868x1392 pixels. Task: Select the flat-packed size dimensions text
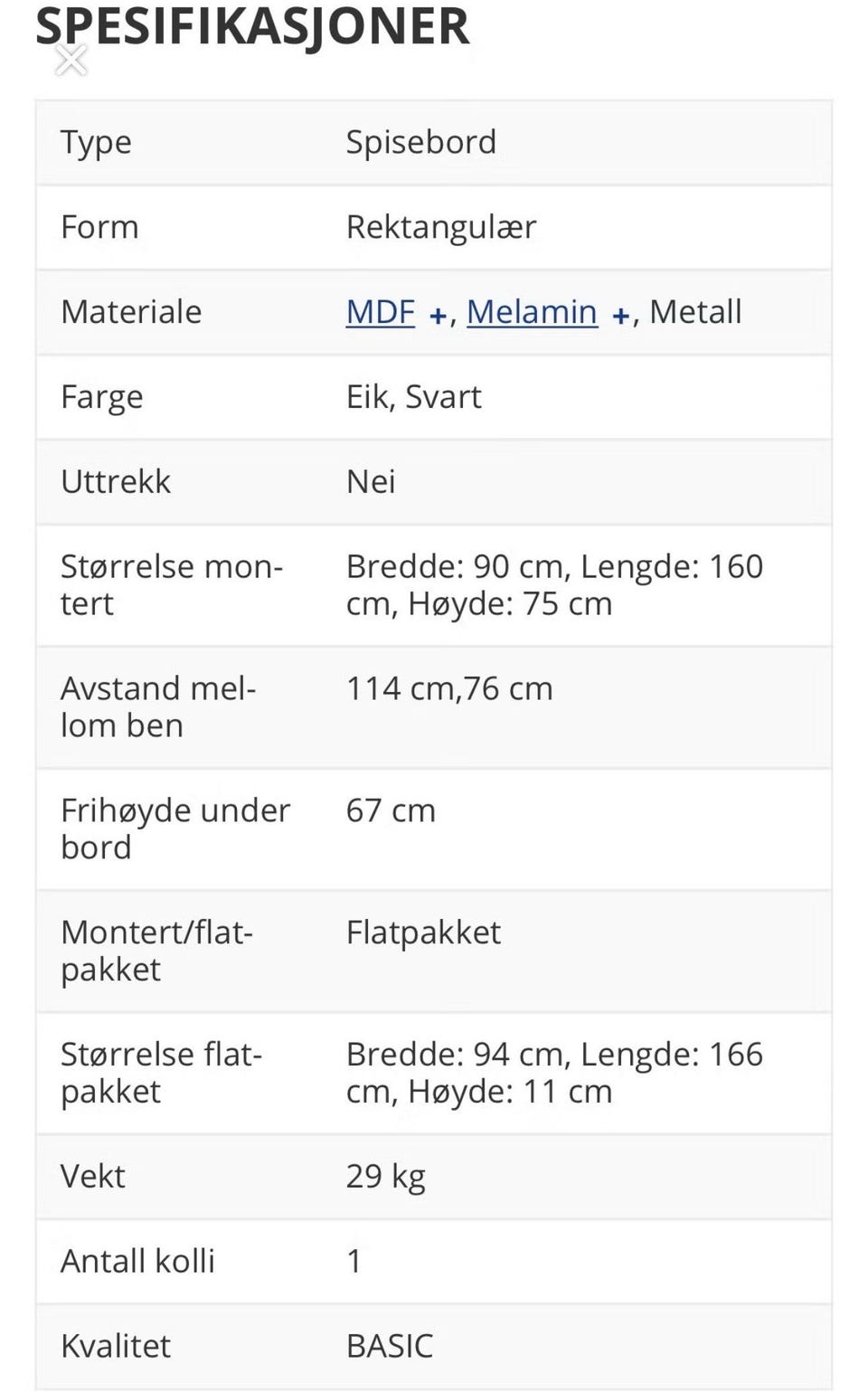(x=554, y=1073)
